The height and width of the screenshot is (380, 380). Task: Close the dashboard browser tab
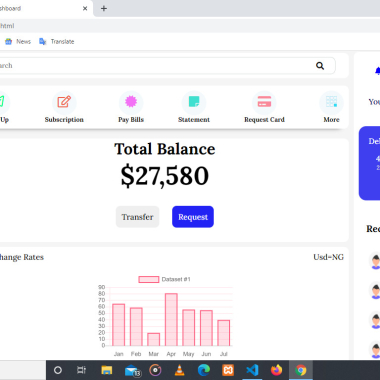[x=85, y=9]
